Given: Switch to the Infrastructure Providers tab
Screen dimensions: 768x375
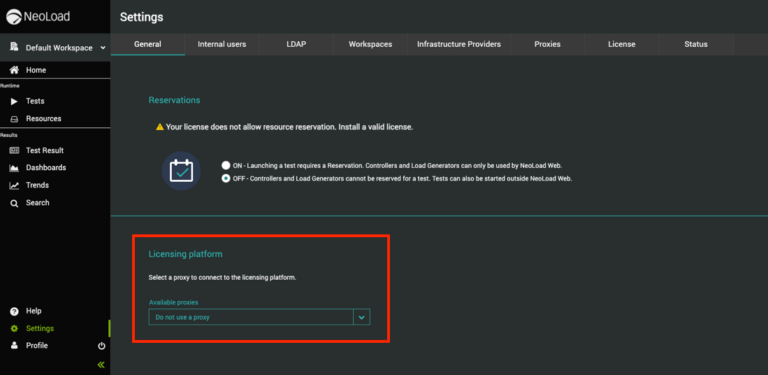Looking at the screenshot, I should tap(459, 44).
